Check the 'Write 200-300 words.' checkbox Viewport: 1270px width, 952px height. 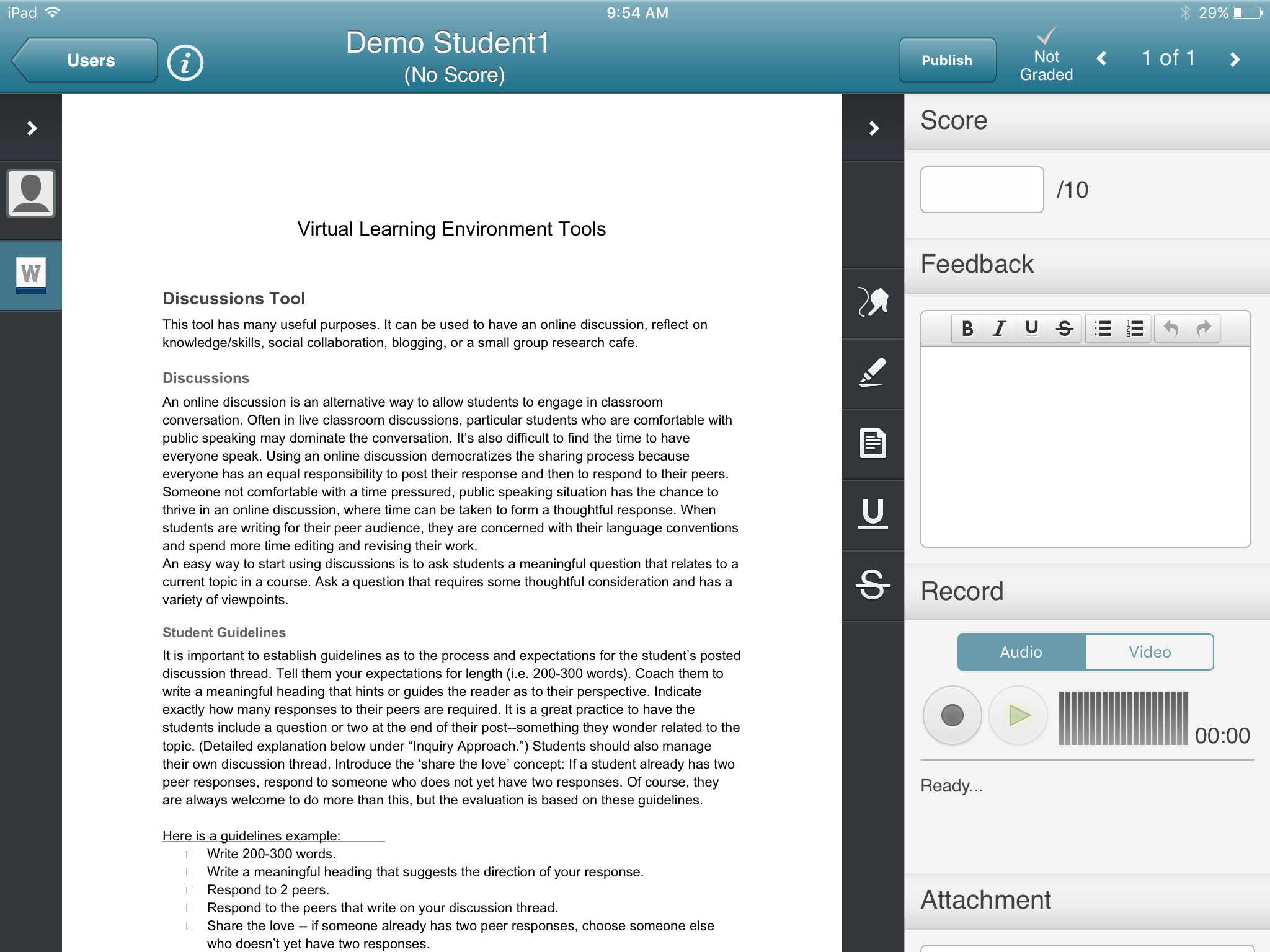coord(190,854)
